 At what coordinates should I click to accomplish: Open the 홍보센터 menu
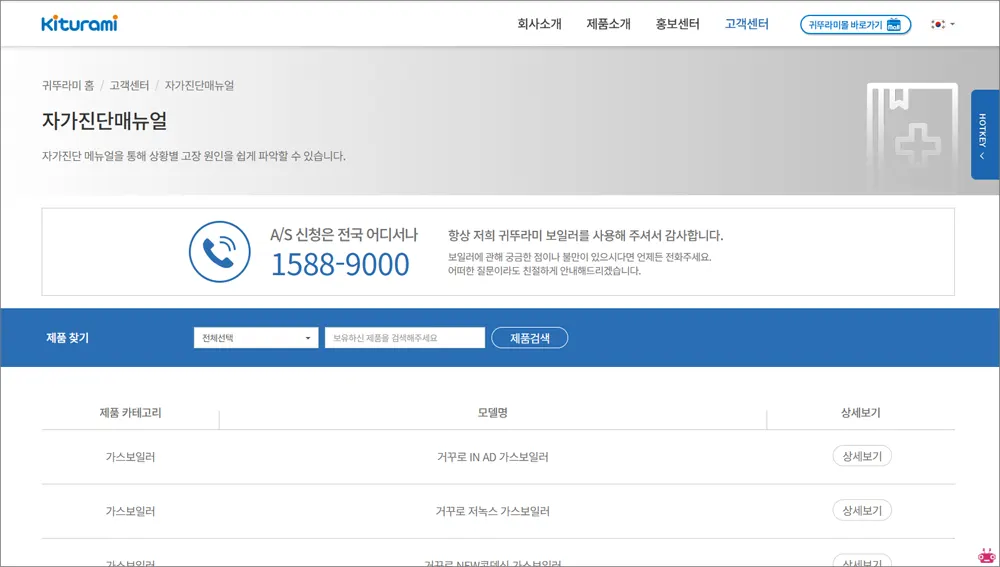click(x=677, y=24)
